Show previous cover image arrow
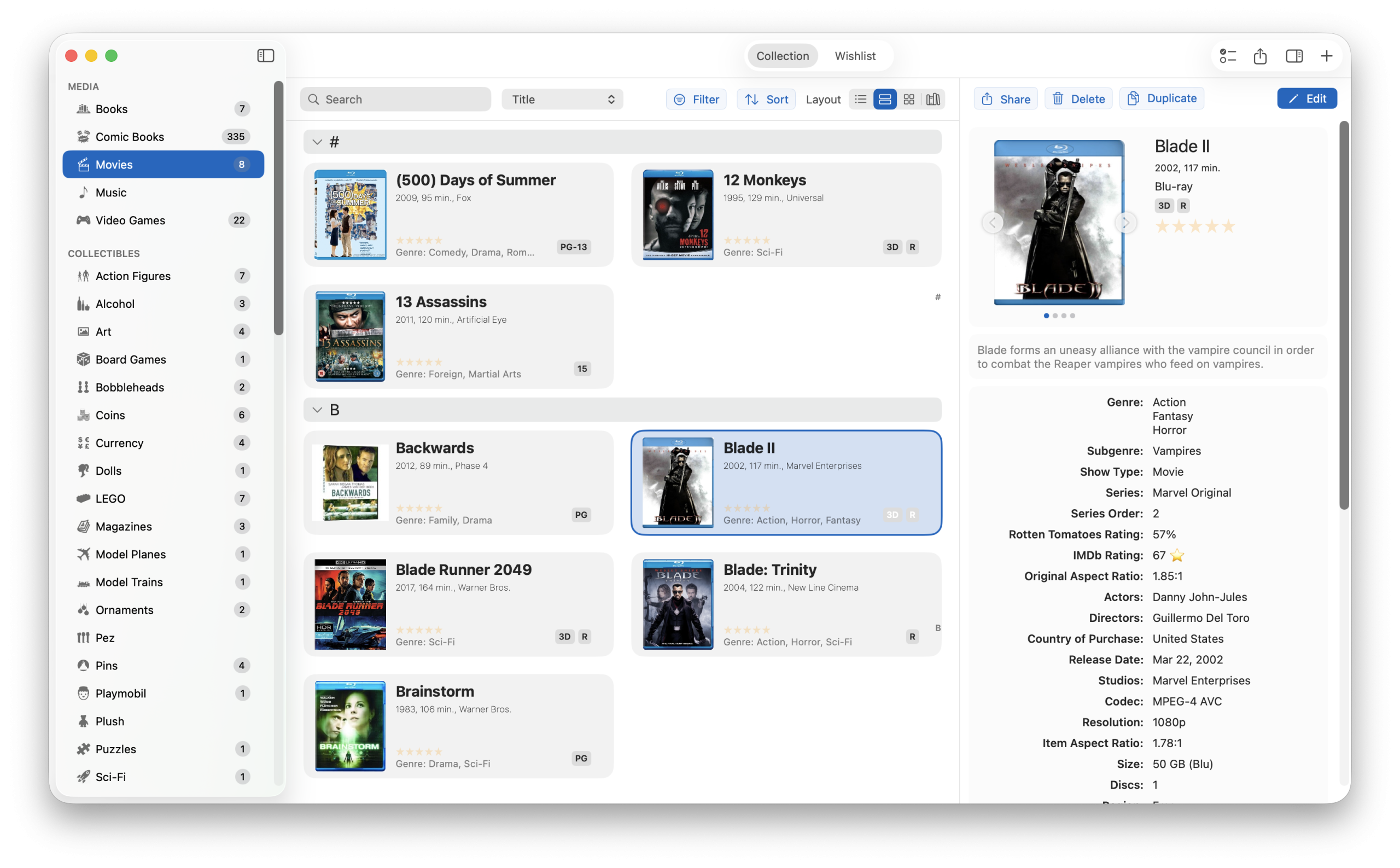 tap(993, 222)
